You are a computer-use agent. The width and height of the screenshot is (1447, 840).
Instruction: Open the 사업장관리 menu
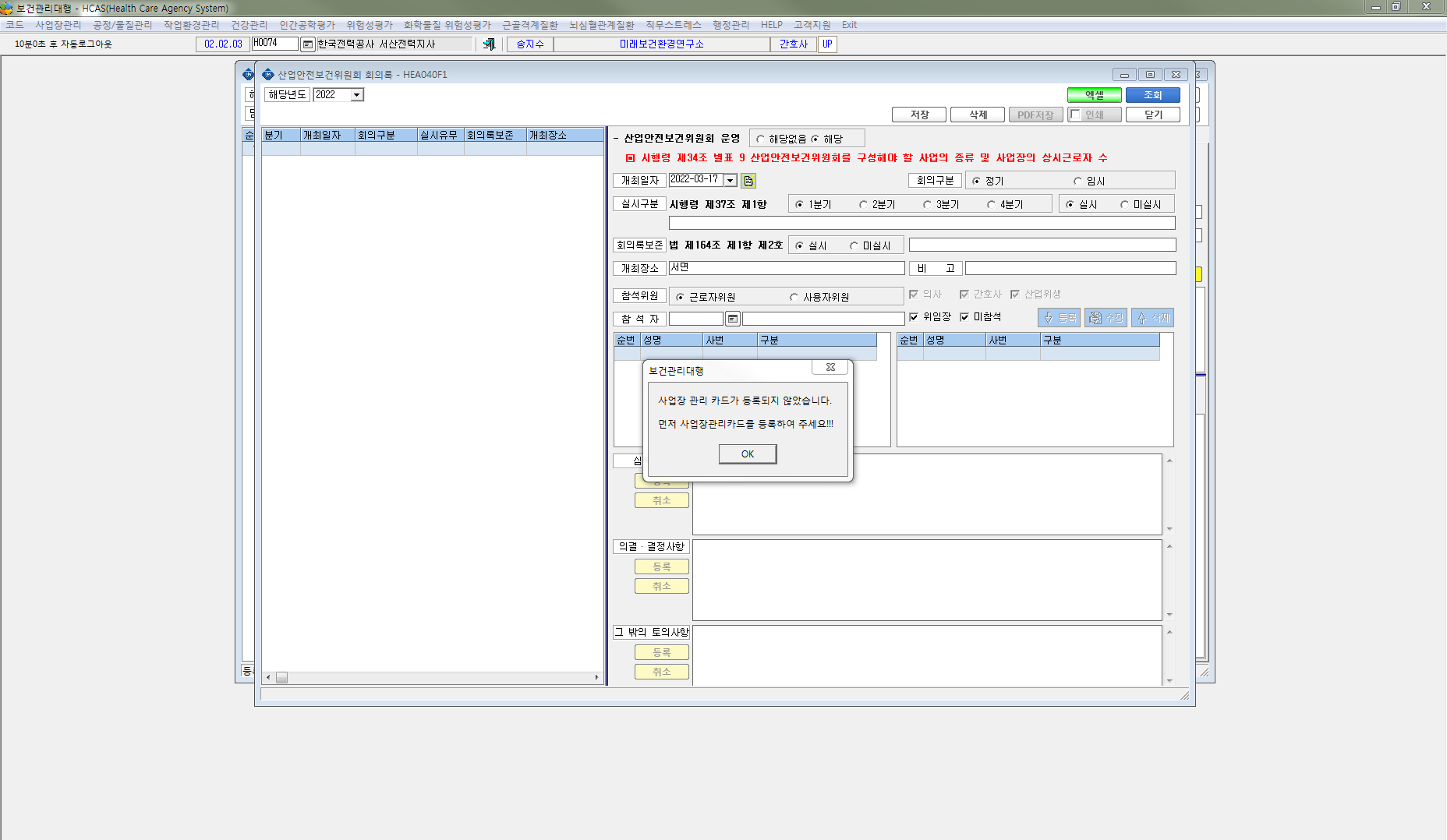pos(58,25)
